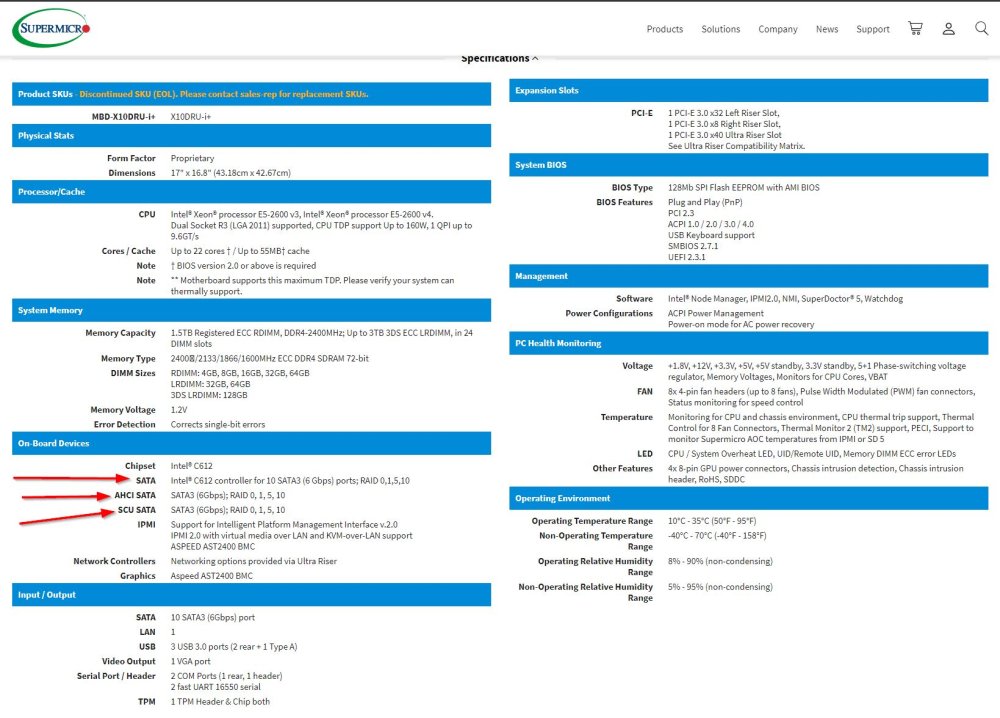The height and width of the screenshot is (718, 1000).
Task: Click the Temperature label
Action: (627, 417)
